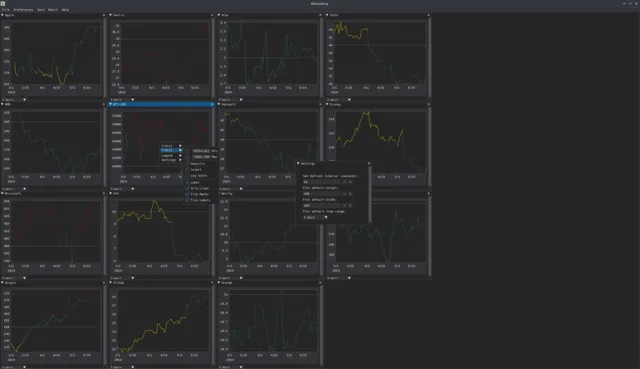The height and width of the screenshot is (369, 640).
Task: Open the time range dropdown under Nvidia plot
Action: (x=122, y=100)
